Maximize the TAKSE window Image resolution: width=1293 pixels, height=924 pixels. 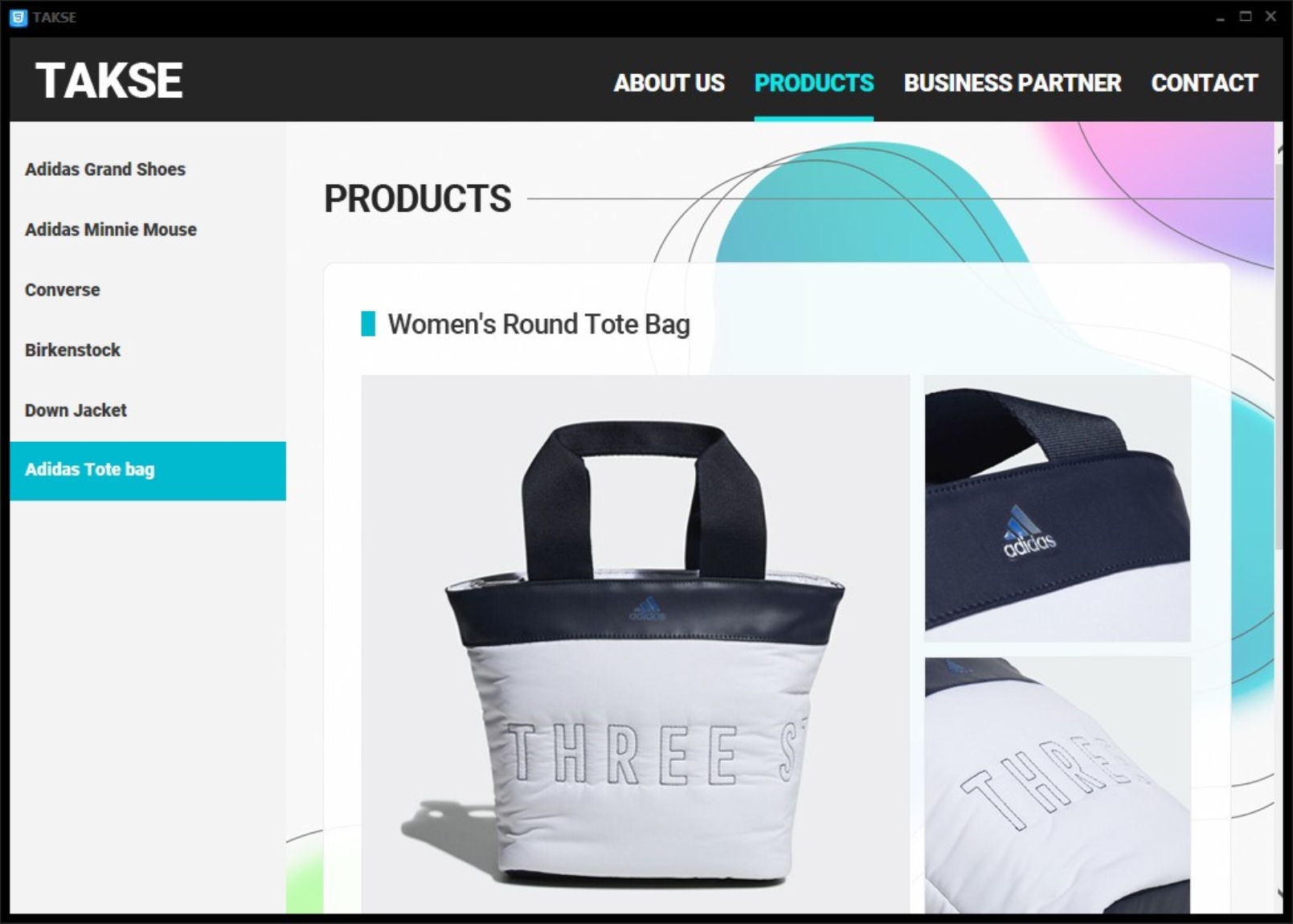(1246, 16)
